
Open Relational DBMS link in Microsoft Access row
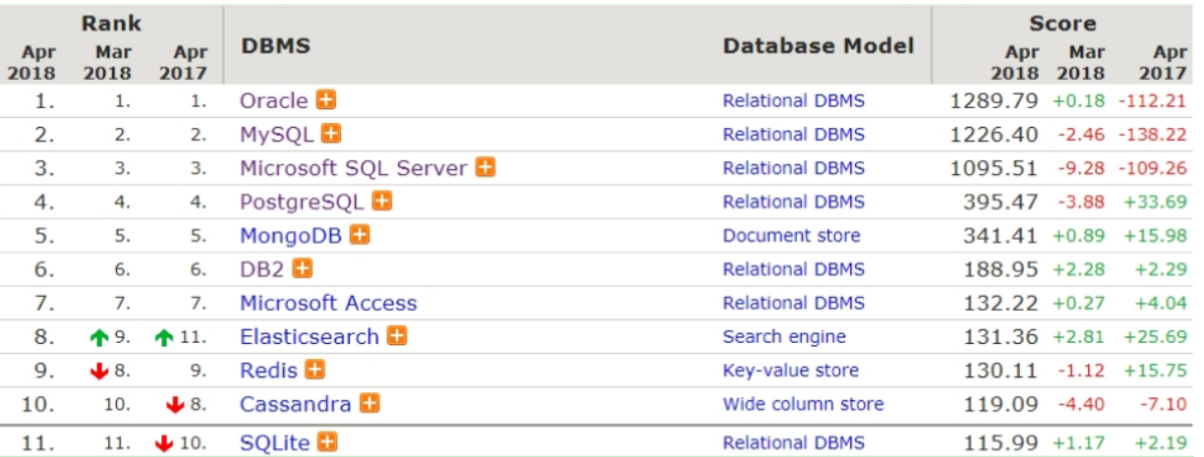click(x=794, y=303)
